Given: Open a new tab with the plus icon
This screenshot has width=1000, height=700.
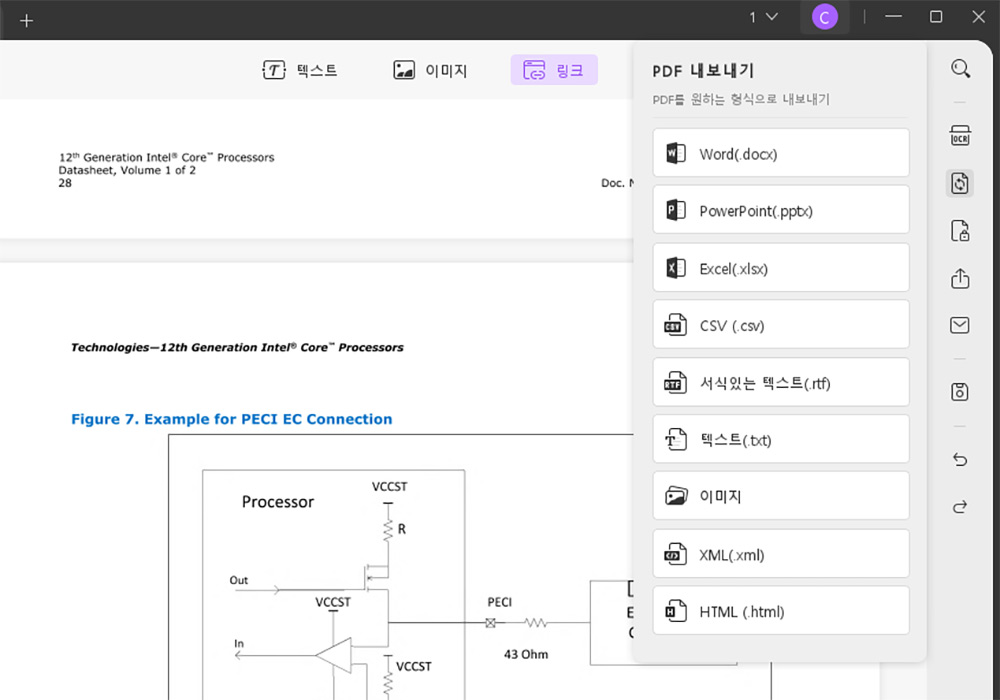Looking at the screenshot, I should 26,20.
